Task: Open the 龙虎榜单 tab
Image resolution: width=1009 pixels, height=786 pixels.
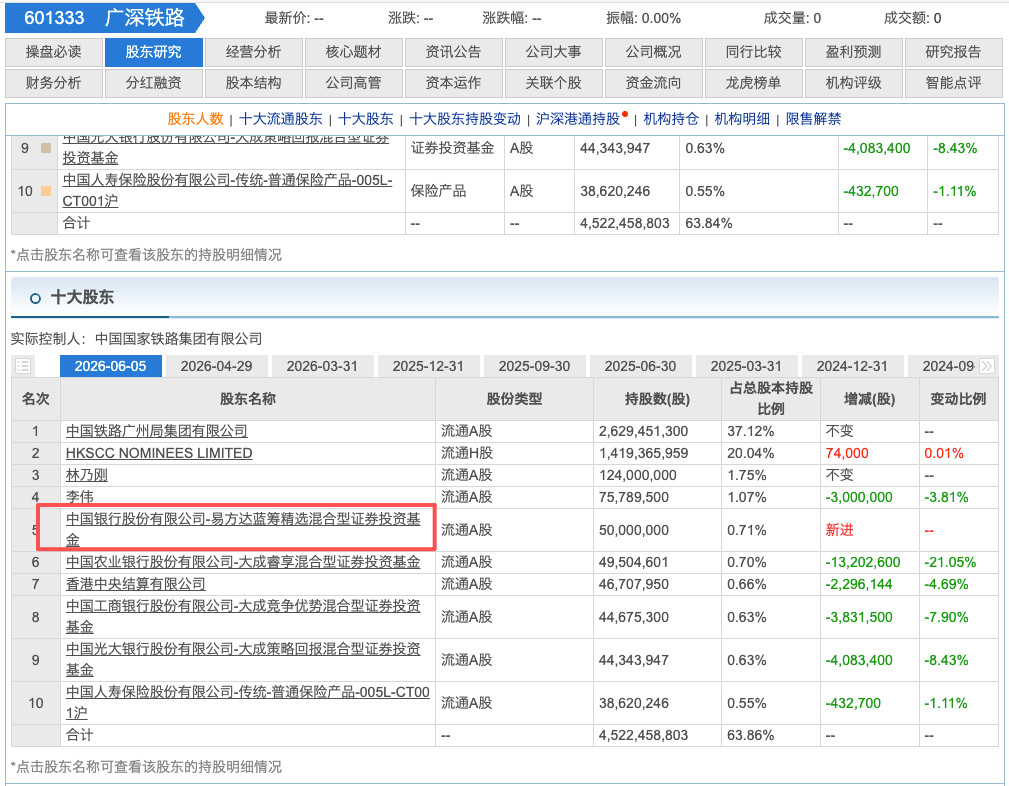Action: 754,83
